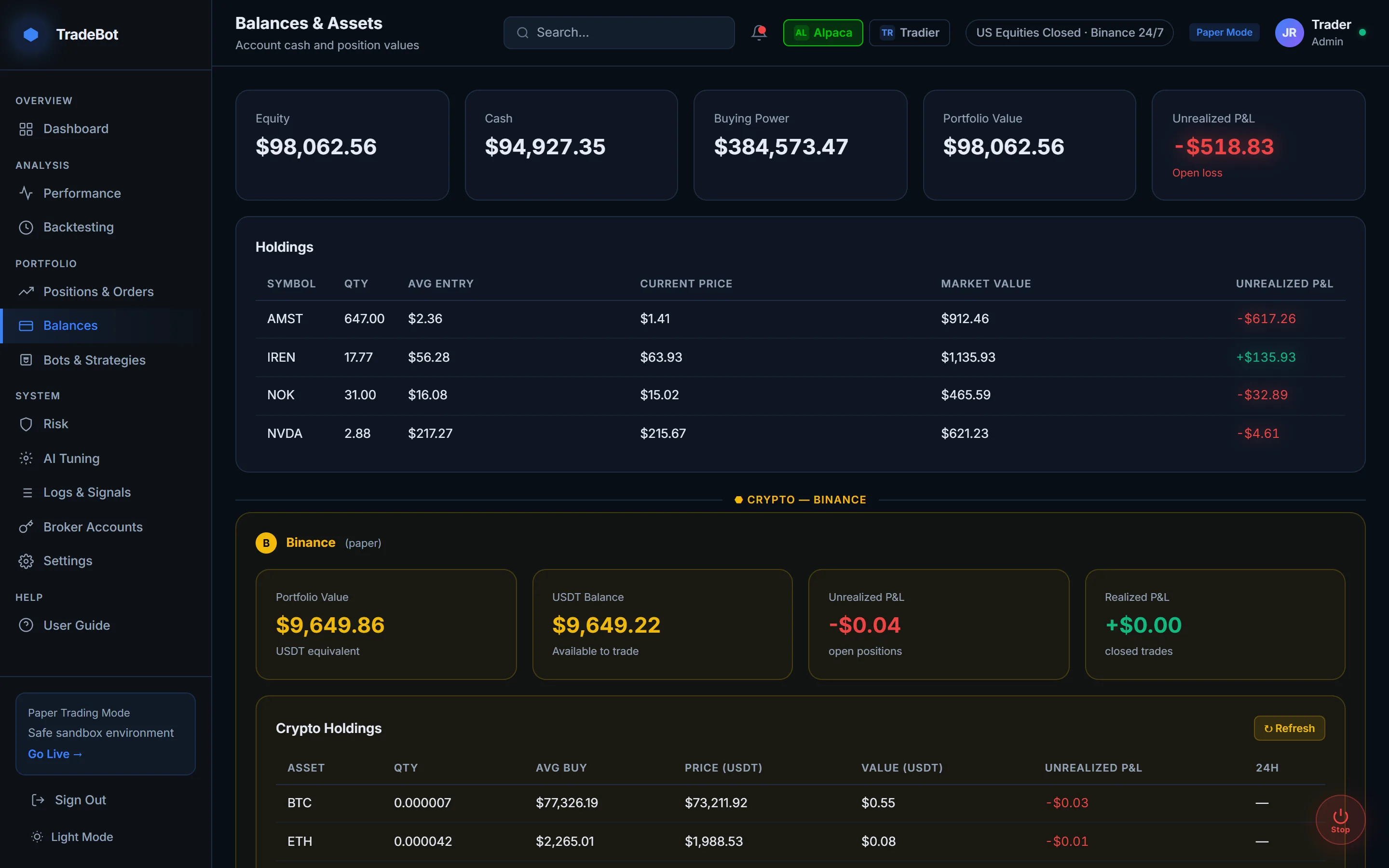Click the Unrealized P&L -$518.83 value
1389x868 pixels.
point(1224,147)
